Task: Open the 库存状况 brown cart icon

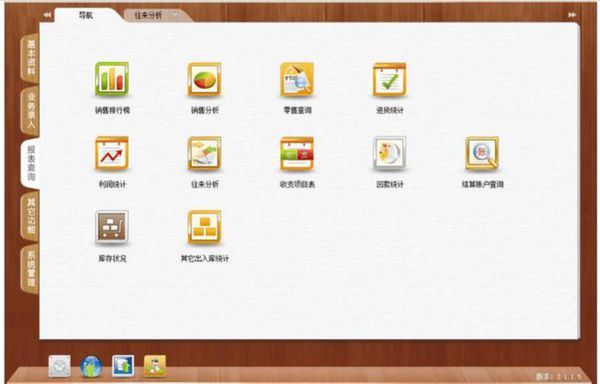Action: point(112,227)
